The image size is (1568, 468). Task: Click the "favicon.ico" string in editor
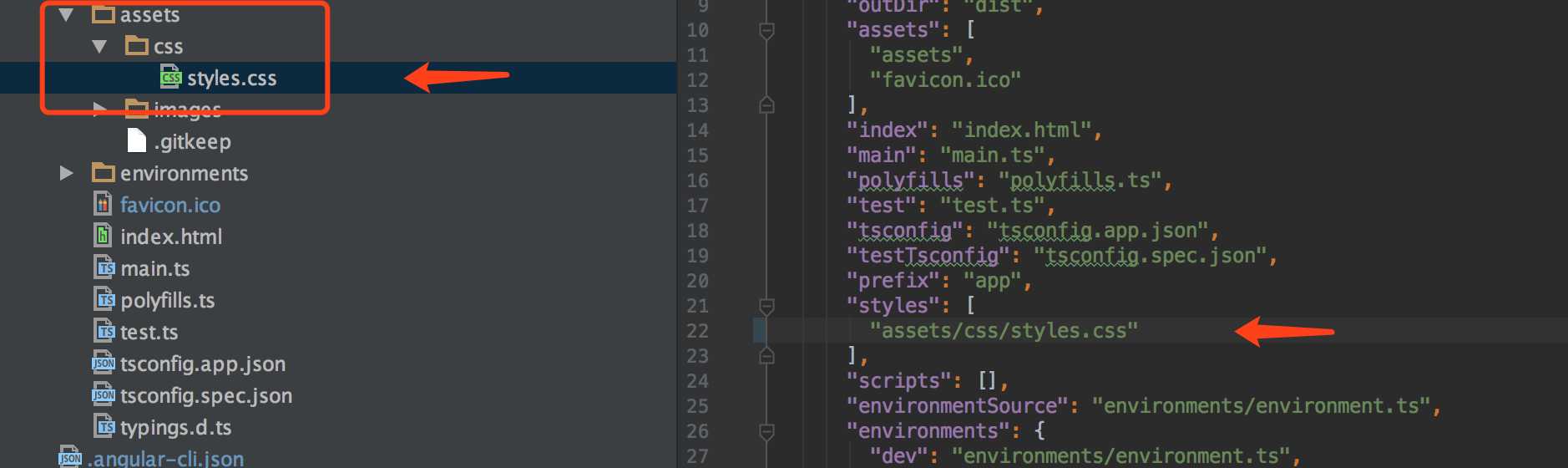(x=945, y=80)
